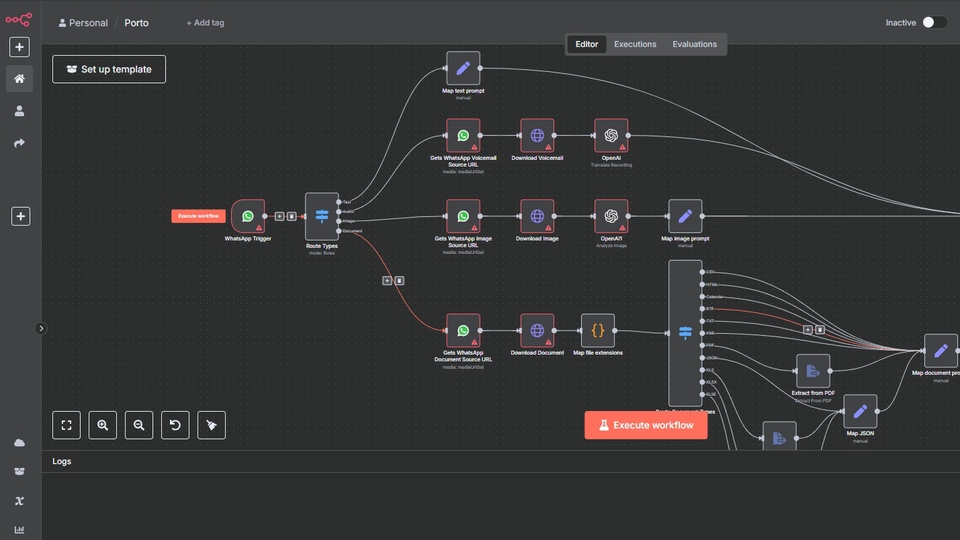Select the WhatsApp Trigger node
960x540 pixels.
(x=248, y=216)
